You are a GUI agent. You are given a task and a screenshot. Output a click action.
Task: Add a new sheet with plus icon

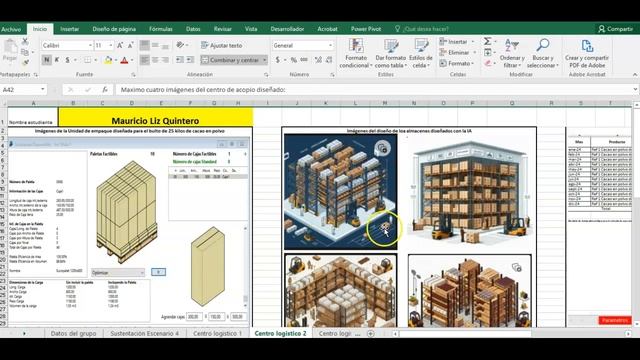(371, 333)
